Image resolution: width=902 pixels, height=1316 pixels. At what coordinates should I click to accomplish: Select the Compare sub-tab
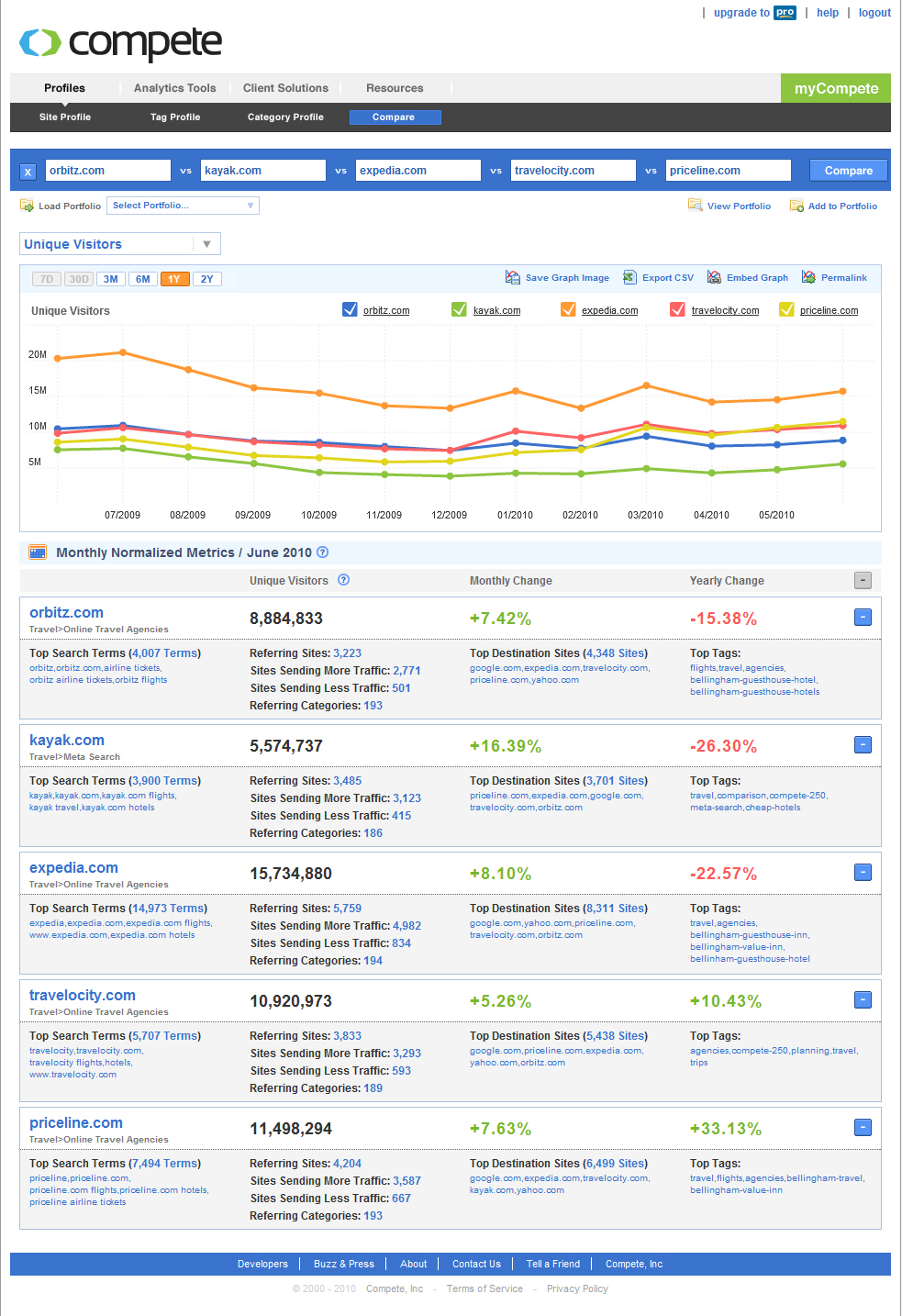coord(394,117)
